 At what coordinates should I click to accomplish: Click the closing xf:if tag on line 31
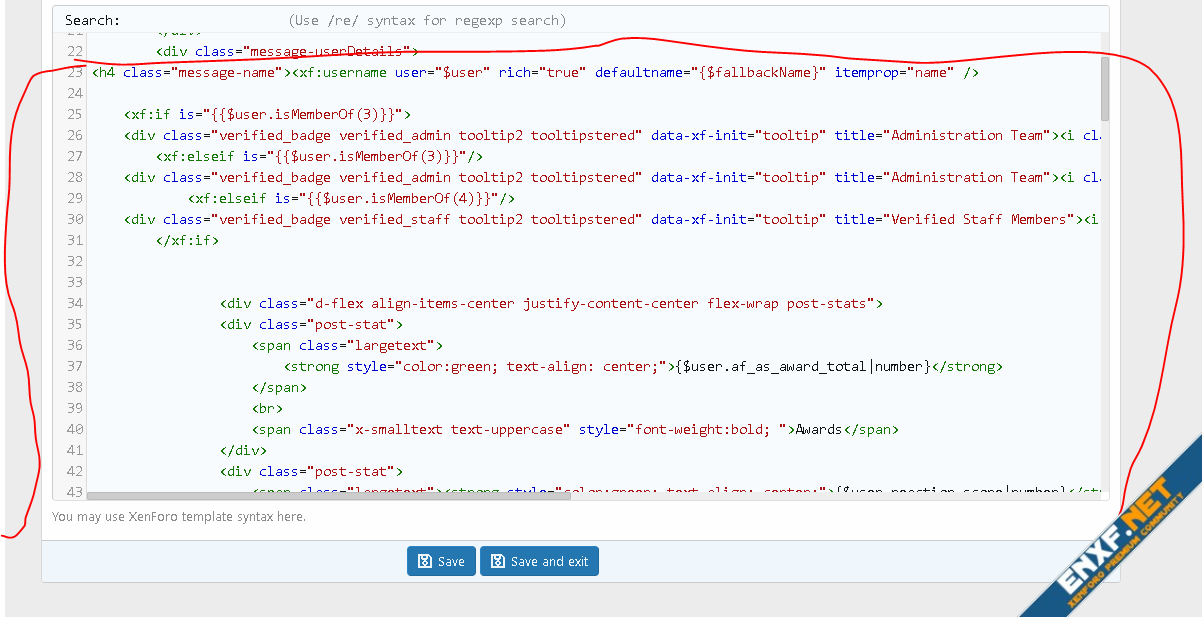(x=187, y=240)
